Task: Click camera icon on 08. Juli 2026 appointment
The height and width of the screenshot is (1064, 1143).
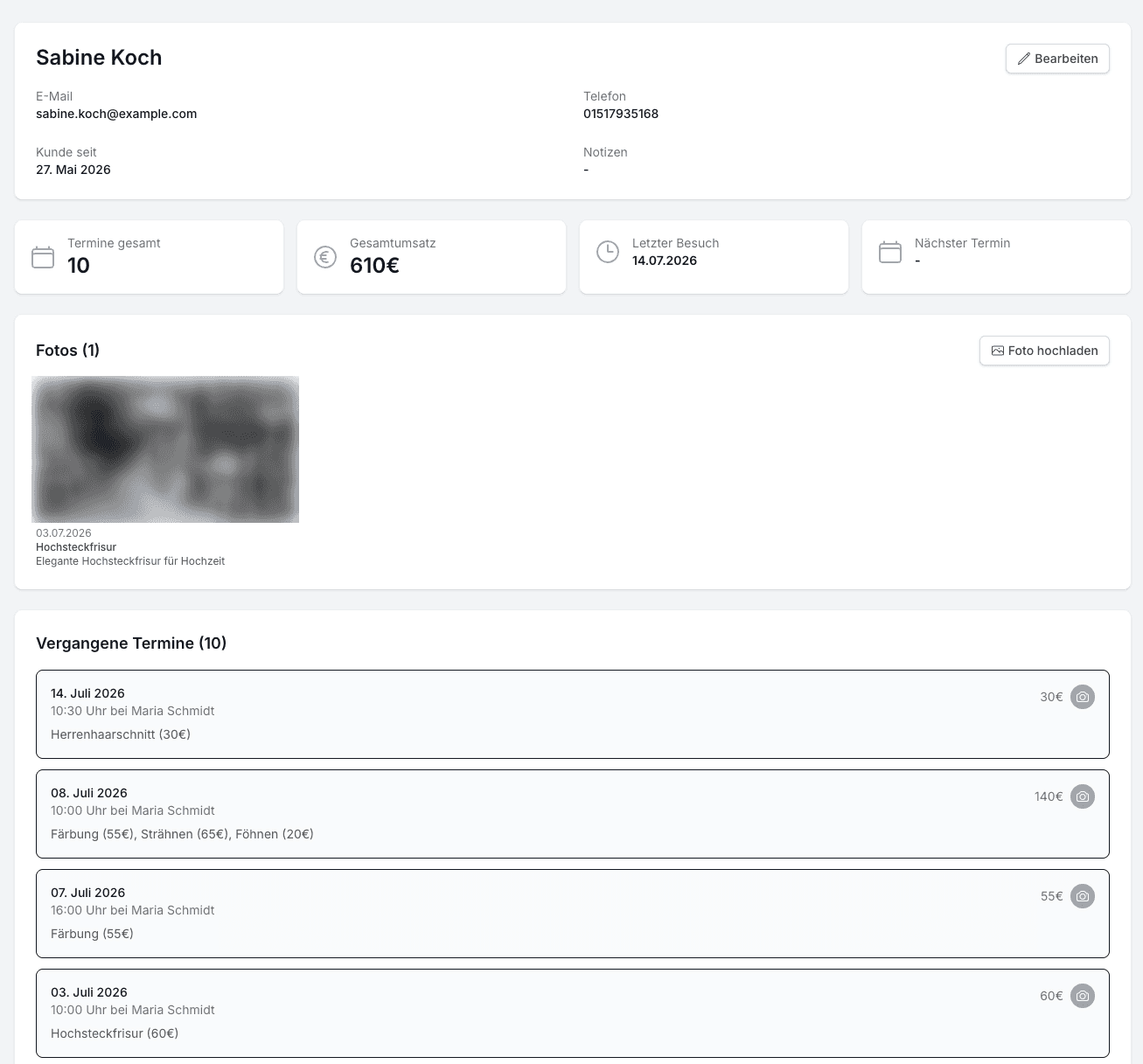Action: click(1083, 796)
